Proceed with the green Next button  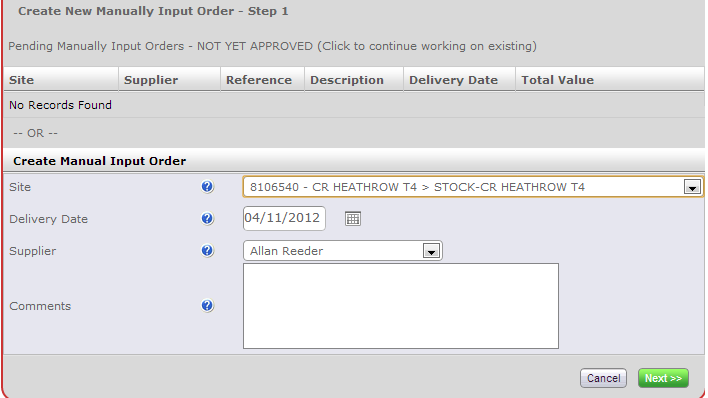point(663,378)
